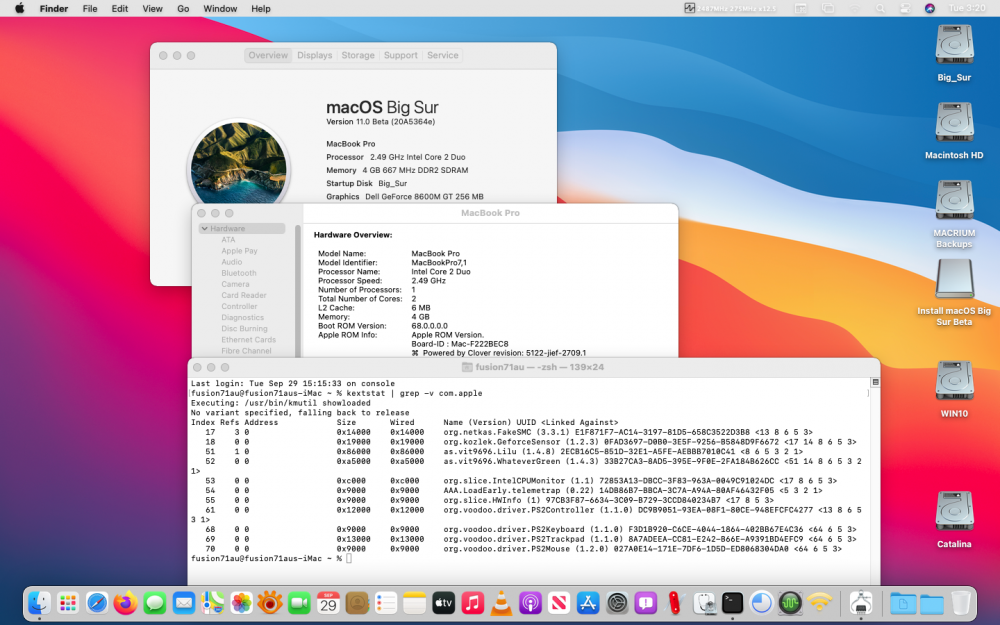Open HWMonitor waveform icon in Dock
The height and width of the screenshot is (625, 1000).
pyautogui.click(x=790, y=603)
